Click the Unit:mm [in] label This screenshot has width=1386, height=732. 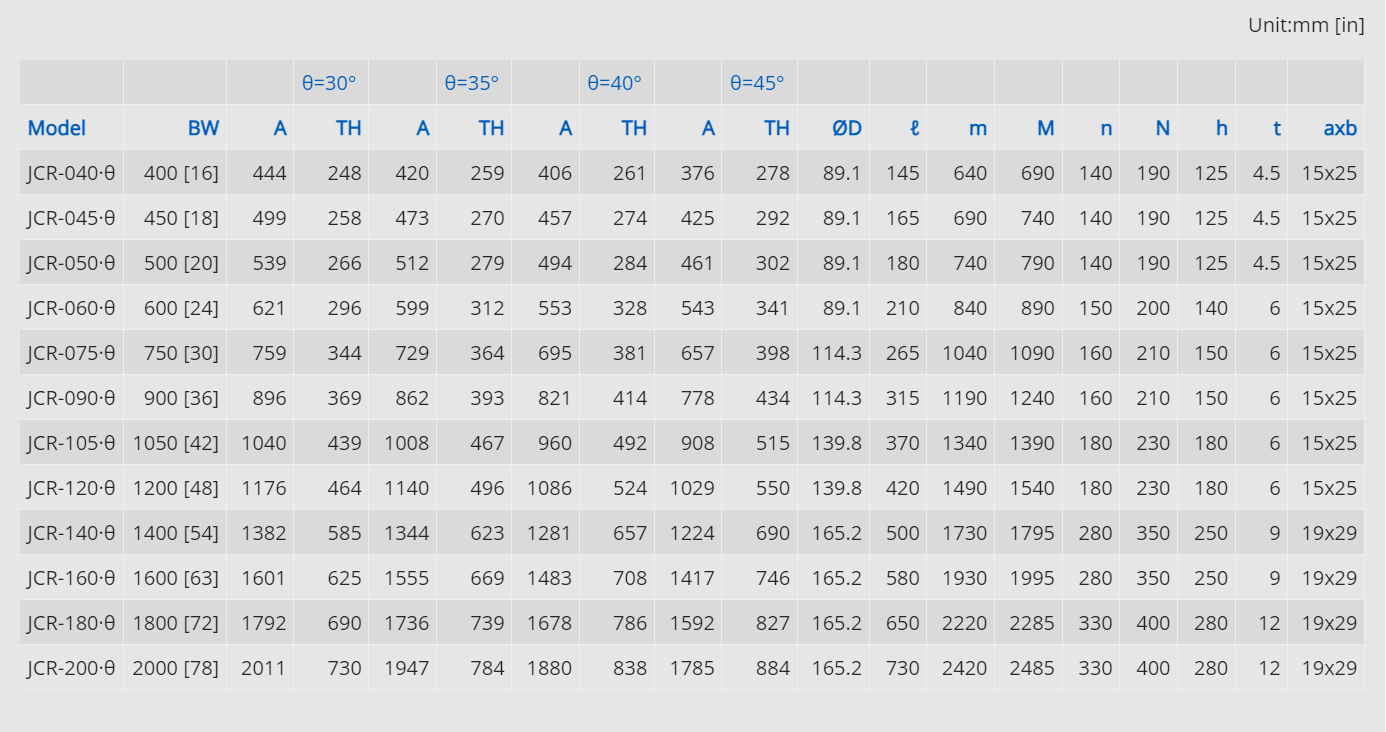pos(1306,25)
